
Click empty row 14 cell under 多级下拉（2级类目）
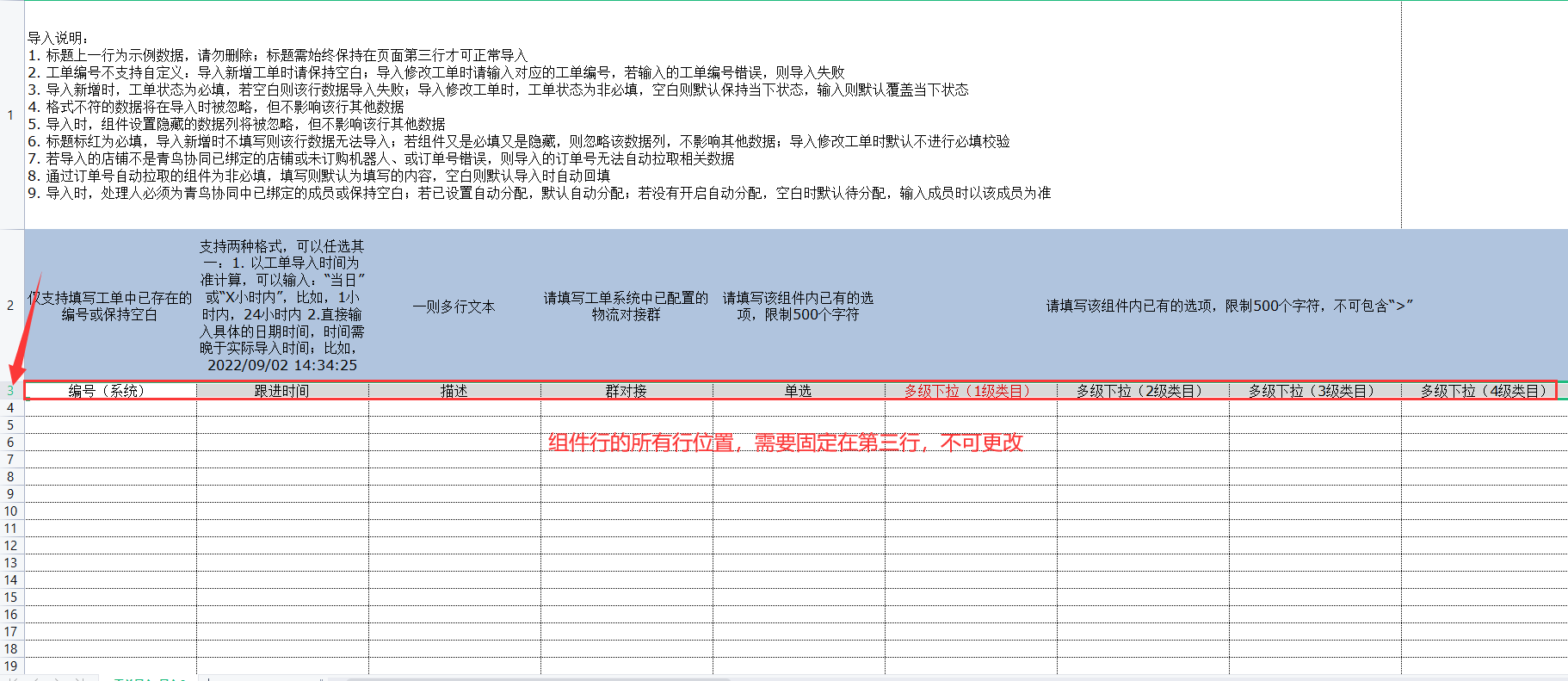click(1143, 580)
